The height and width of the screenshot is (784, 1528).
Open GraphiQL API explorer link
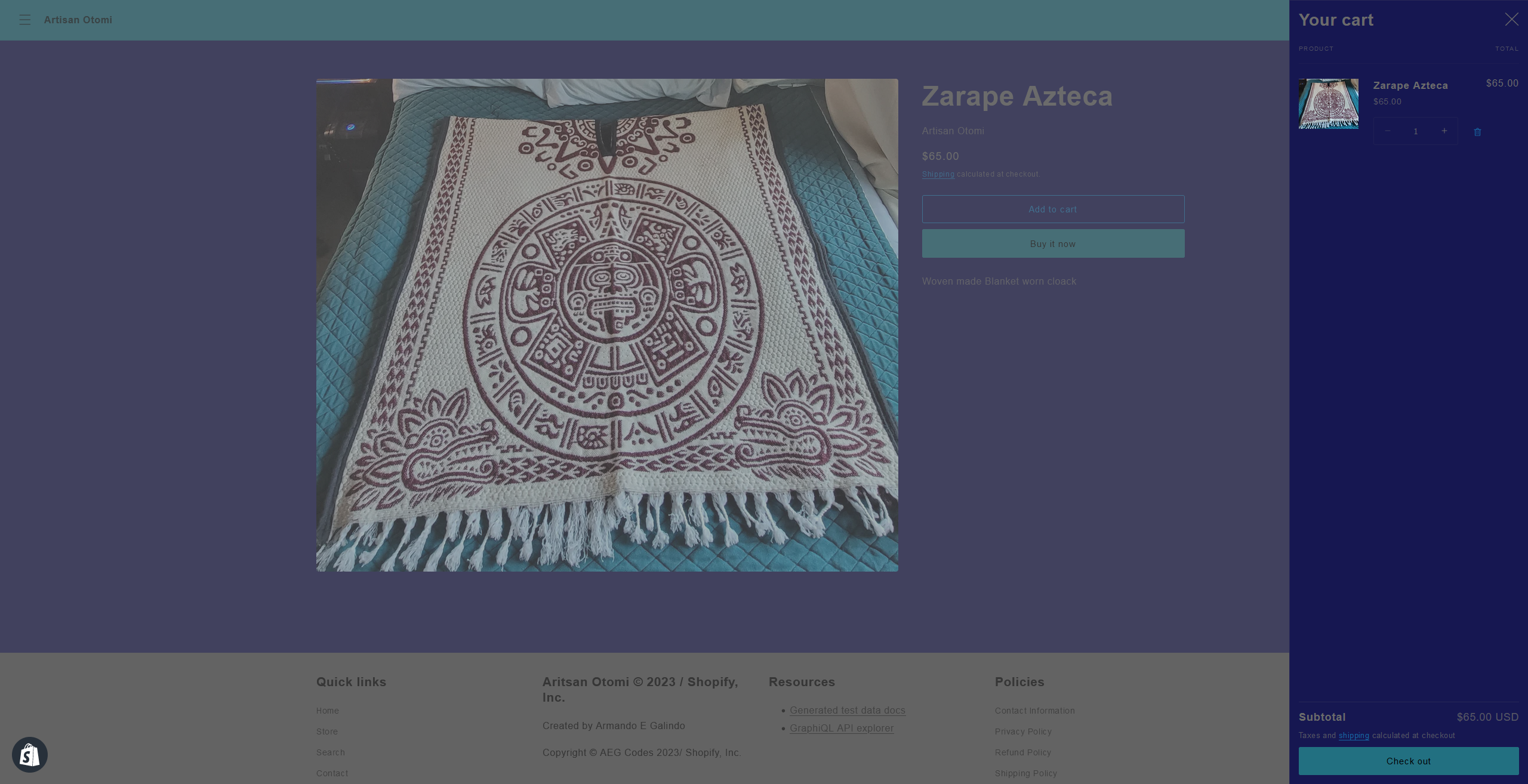pyautogui.click(x=841, y=729)
